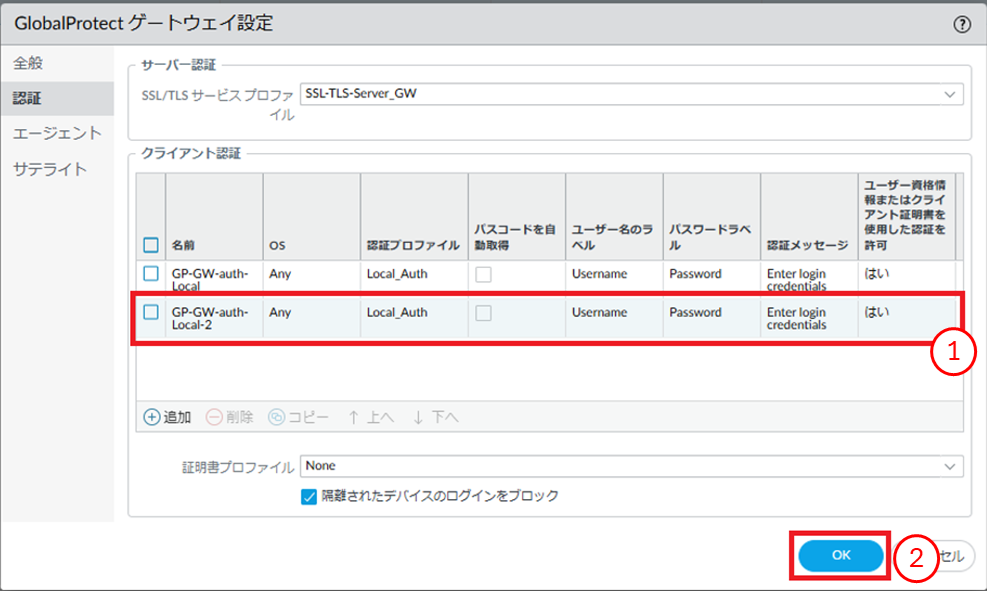Switch to the 全般 tab
The height and width of the screenshot is (591, 987).
(x=28, y=63)
